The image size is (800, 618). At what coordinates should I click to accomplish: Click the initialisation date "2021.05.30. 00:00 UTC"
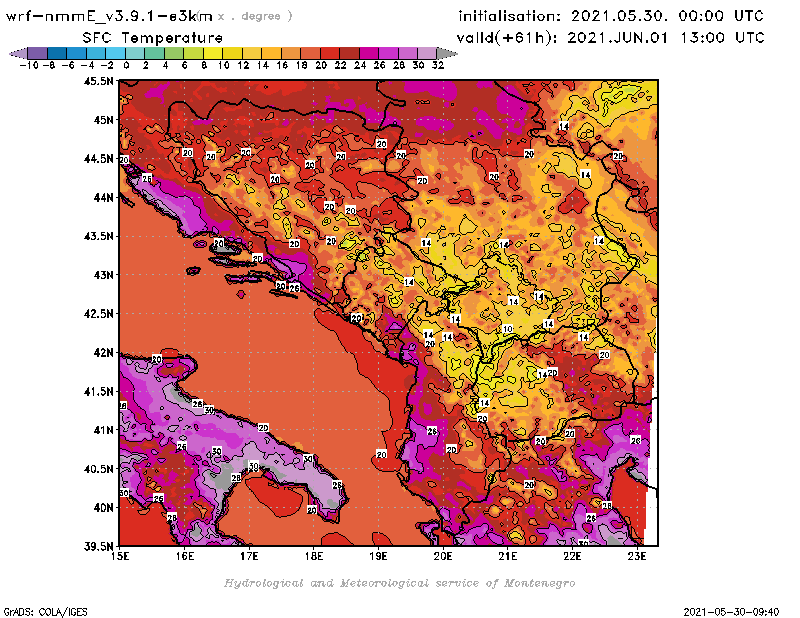click(667, 16)
